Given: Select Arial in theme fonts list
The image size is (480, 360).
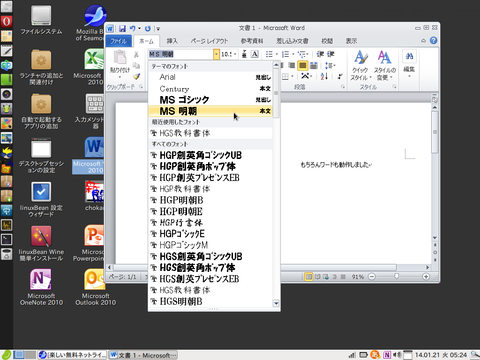Looking at the screenshot, I should (210, 77).
